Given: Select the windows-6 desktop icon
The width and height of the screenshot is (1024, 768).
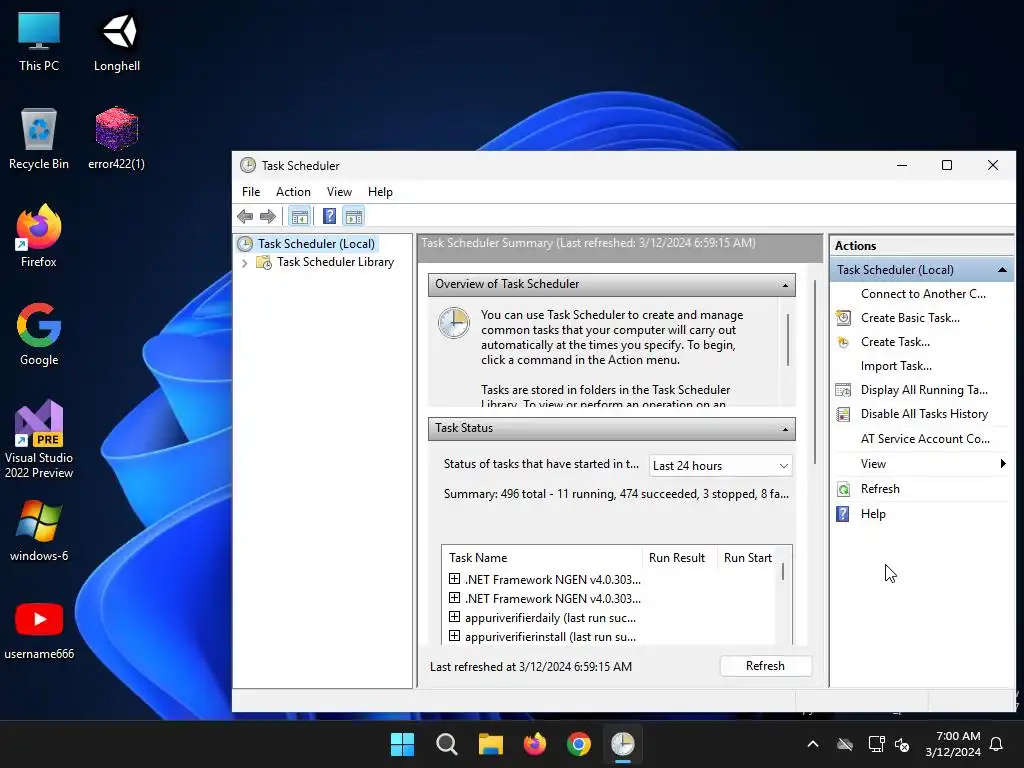Looking at the screenshot, I should [39, 530].
